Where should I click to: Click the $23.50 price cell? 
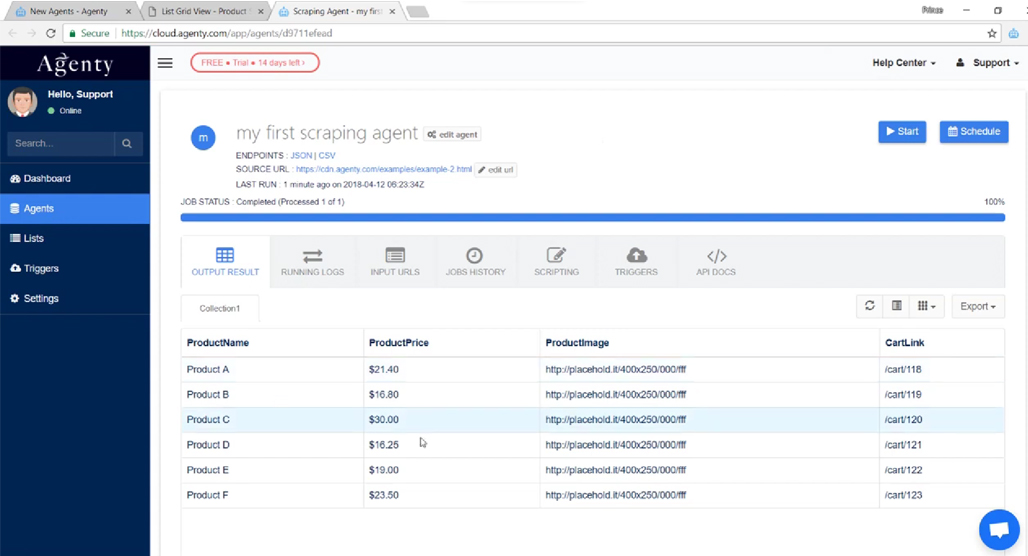tap(452, 495)
